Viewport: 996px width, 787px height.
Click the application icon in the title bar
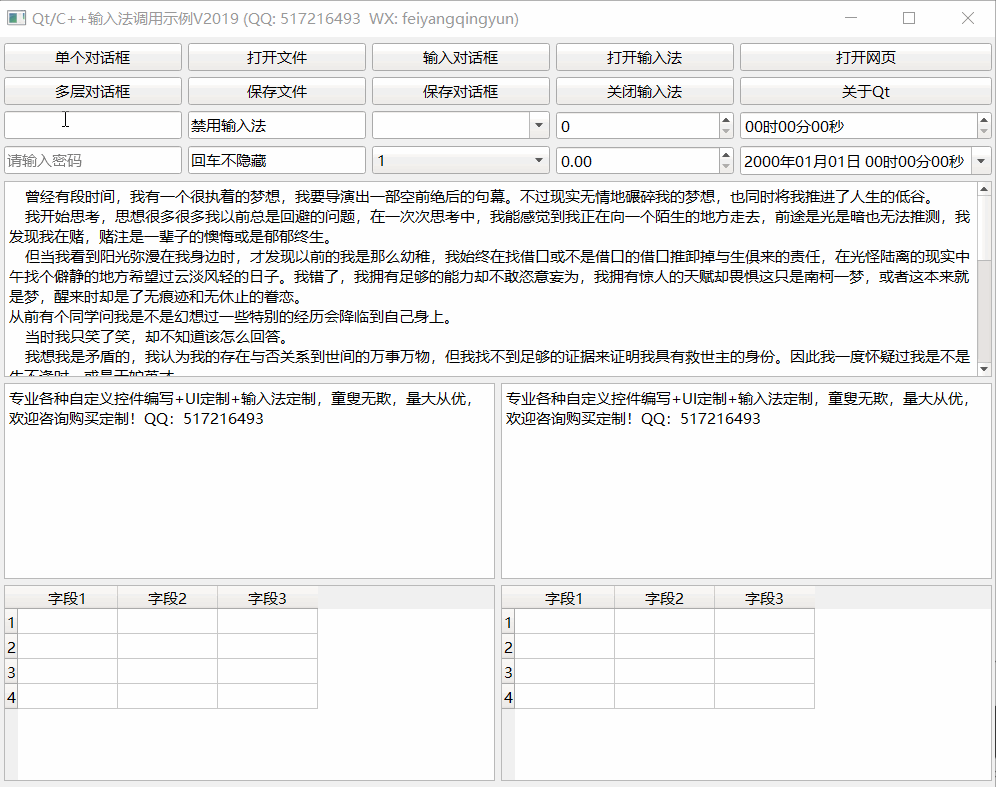point(17,18)
